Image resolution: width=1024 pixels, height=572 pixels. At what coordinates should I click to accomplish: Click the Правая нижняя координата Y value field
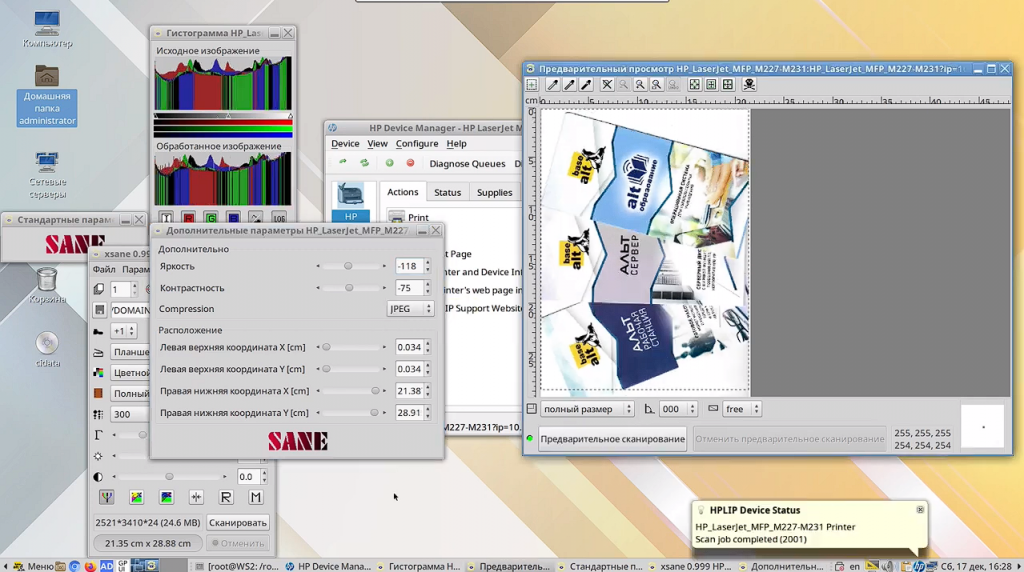coord(409,413)
